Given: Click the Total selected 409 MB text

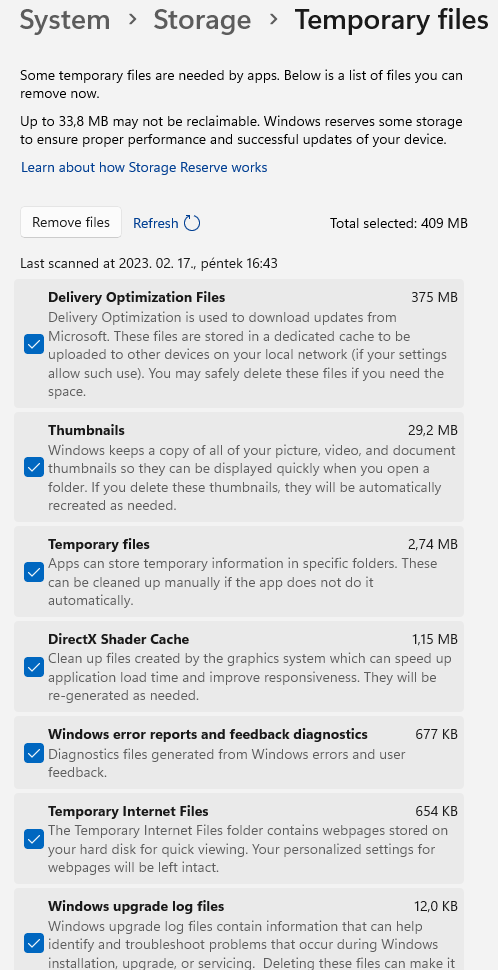Looking at the screenshot, I should coord(399,223).
